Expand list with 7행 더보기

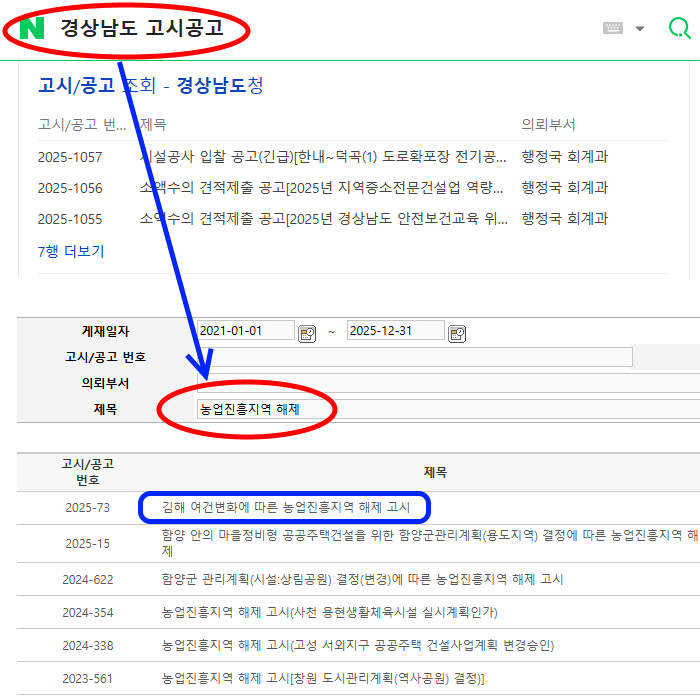[71, 251]
